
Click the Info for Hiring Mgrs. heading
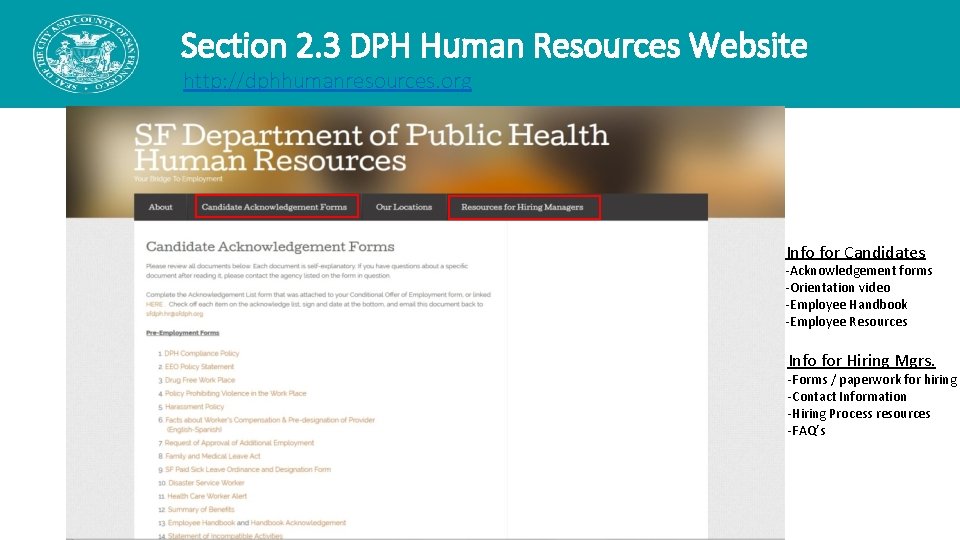(x=861, y=360)
